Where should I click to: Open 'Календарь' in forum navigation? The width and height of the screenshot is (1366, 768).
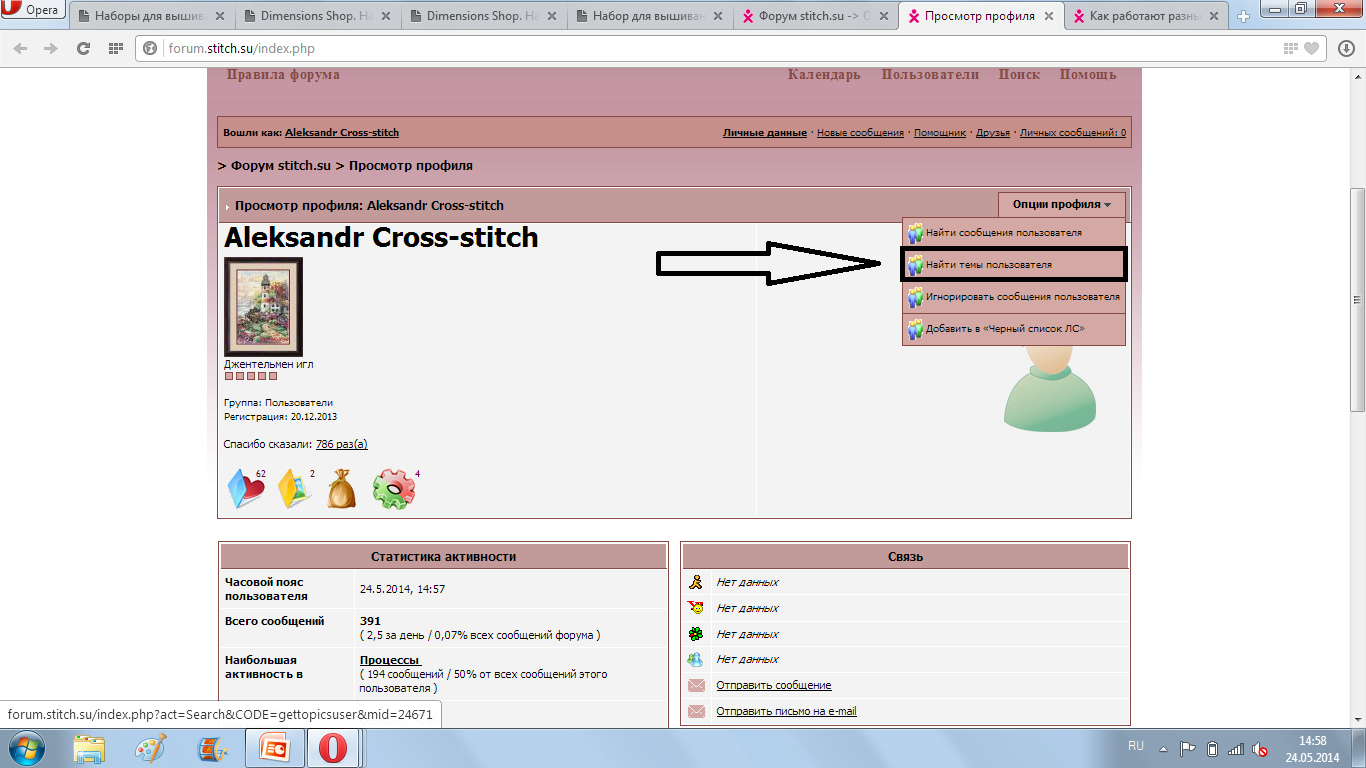point(823,75)
